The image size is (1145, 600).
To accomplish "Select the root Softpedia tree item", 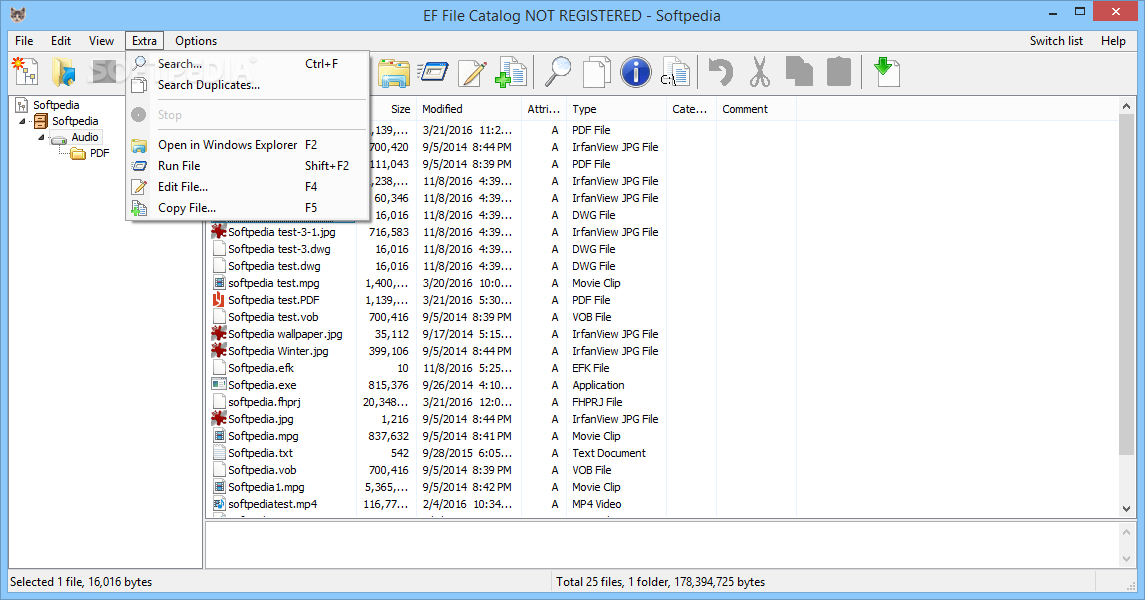I will (x=56, y=105).
